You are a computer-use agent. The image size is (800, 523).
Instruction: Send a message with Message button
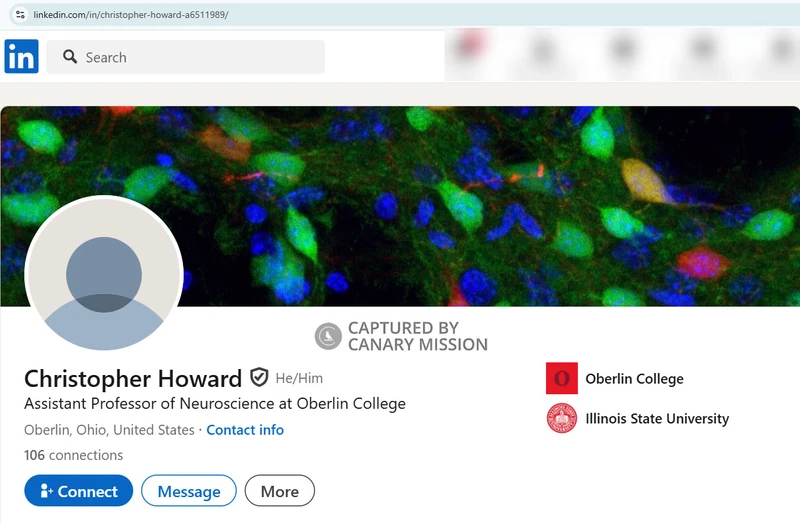click(189, 491)
